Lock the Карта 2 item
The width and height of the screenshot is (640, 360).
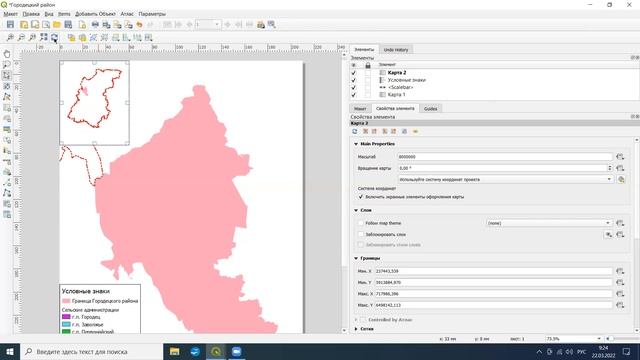point(368,73)
